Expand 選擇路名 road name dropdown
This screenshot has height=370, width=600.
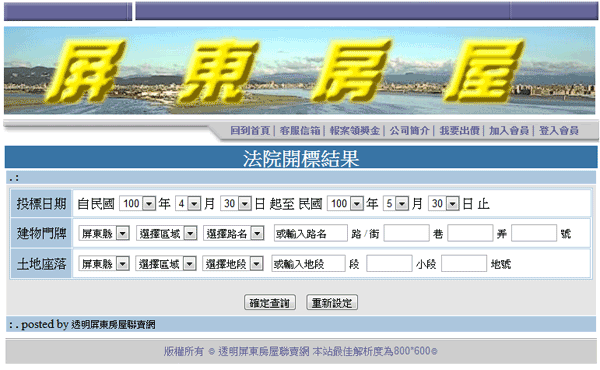pyautogui.click(x=234, y=233)
